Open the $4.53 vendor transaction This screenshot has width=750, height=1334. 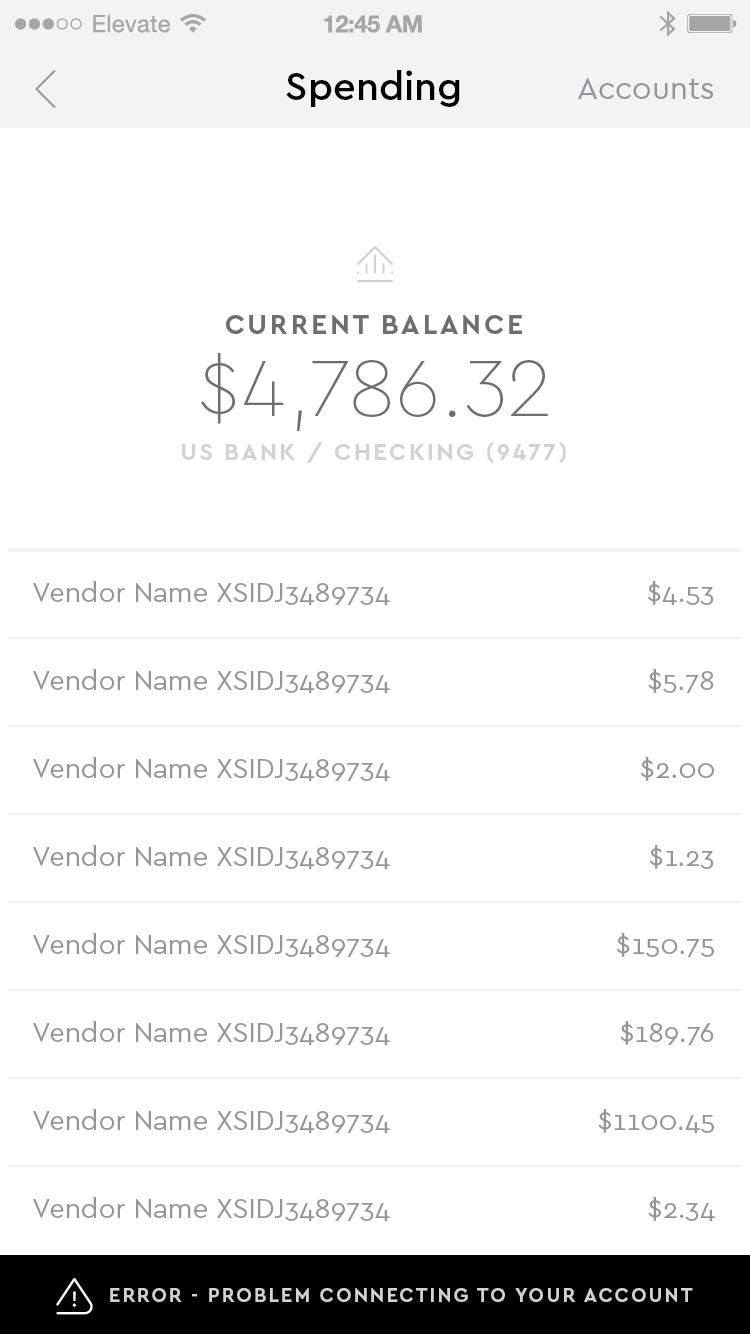(375, 594)
